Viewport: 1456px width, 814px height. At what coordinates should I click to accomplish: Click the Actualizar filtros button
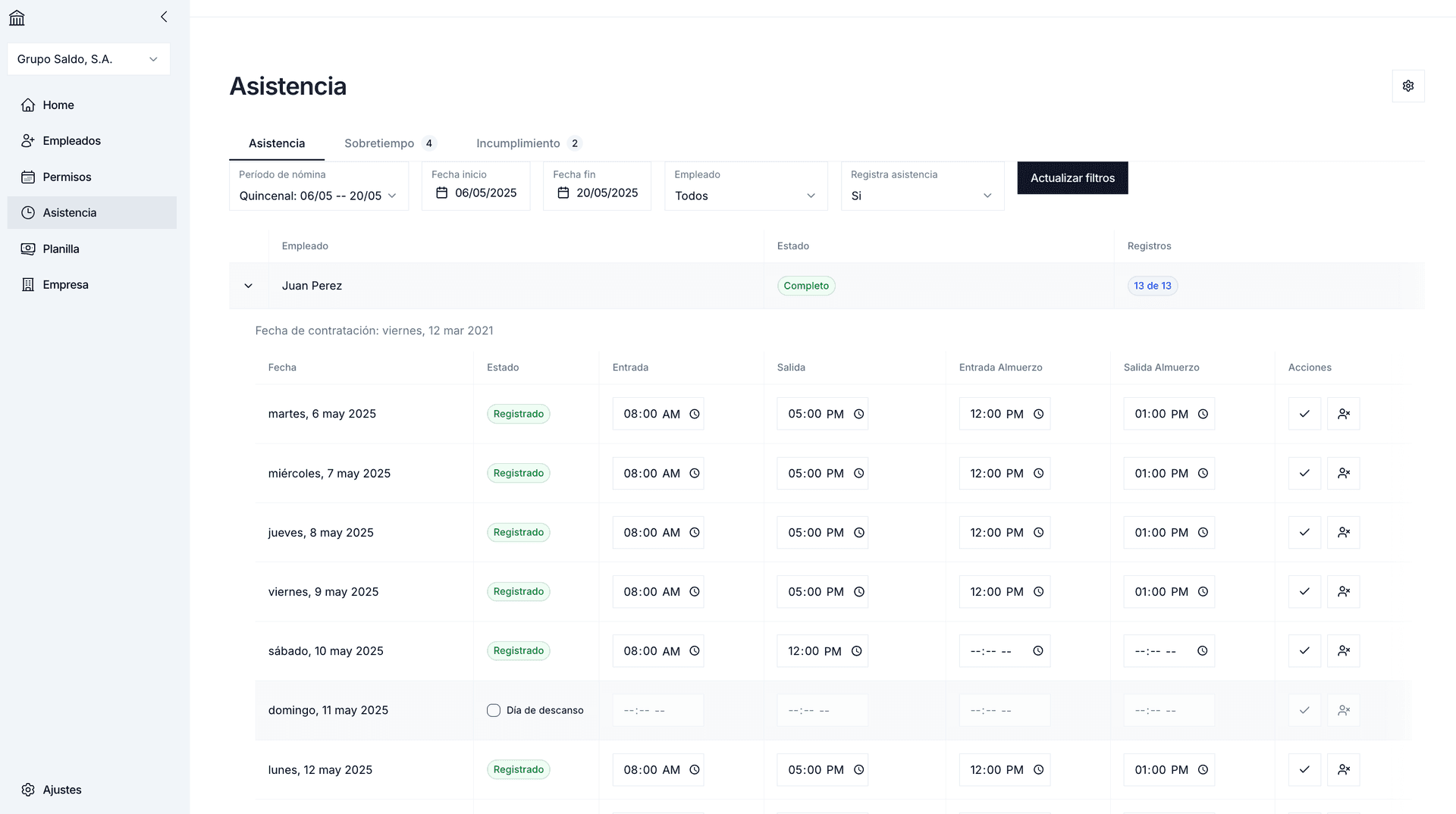click(x=1072, y=178)
